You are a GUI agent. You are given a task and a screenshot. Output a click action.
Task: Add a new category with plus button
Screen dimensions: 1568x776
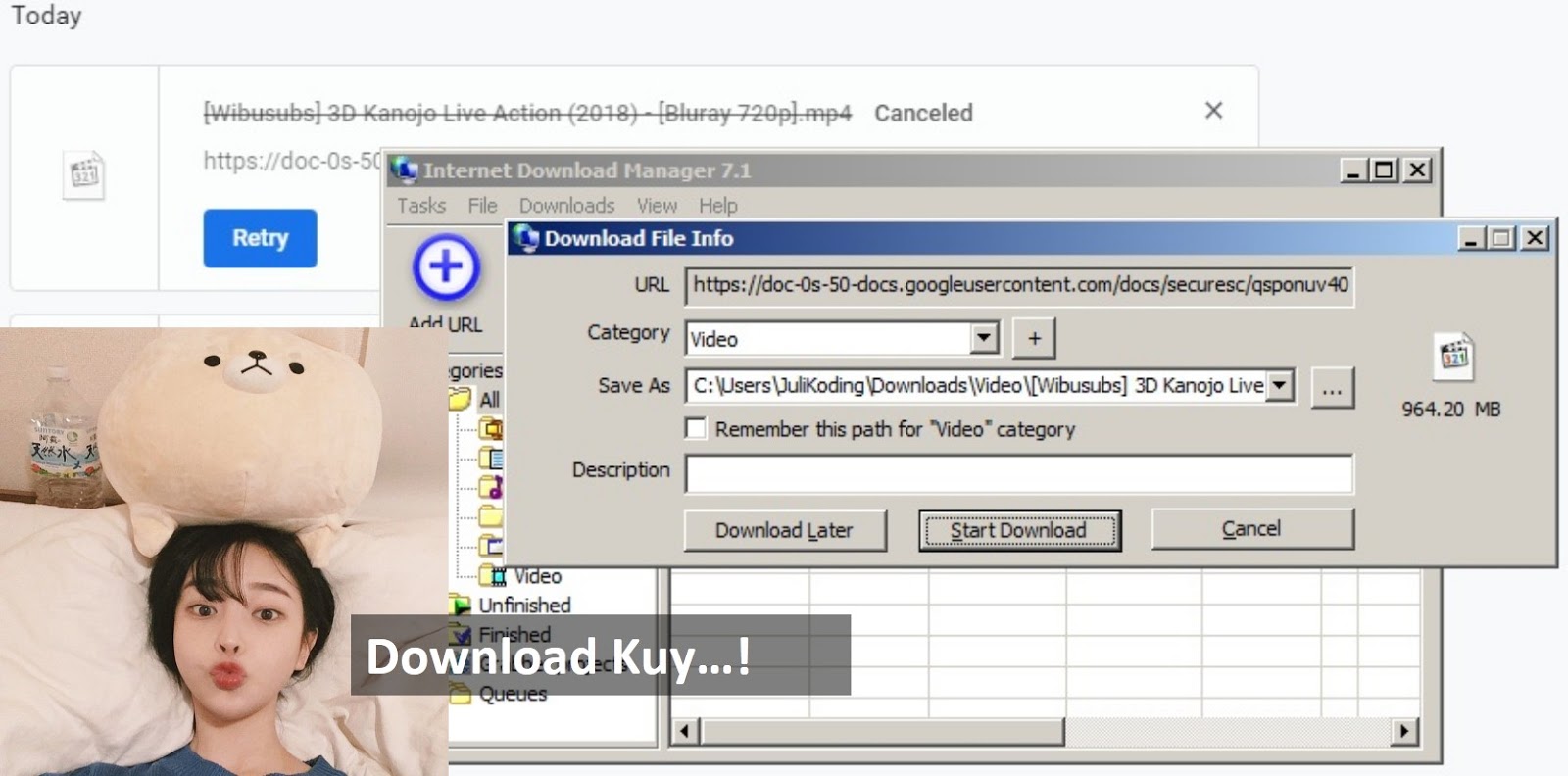click(1034, 338)
